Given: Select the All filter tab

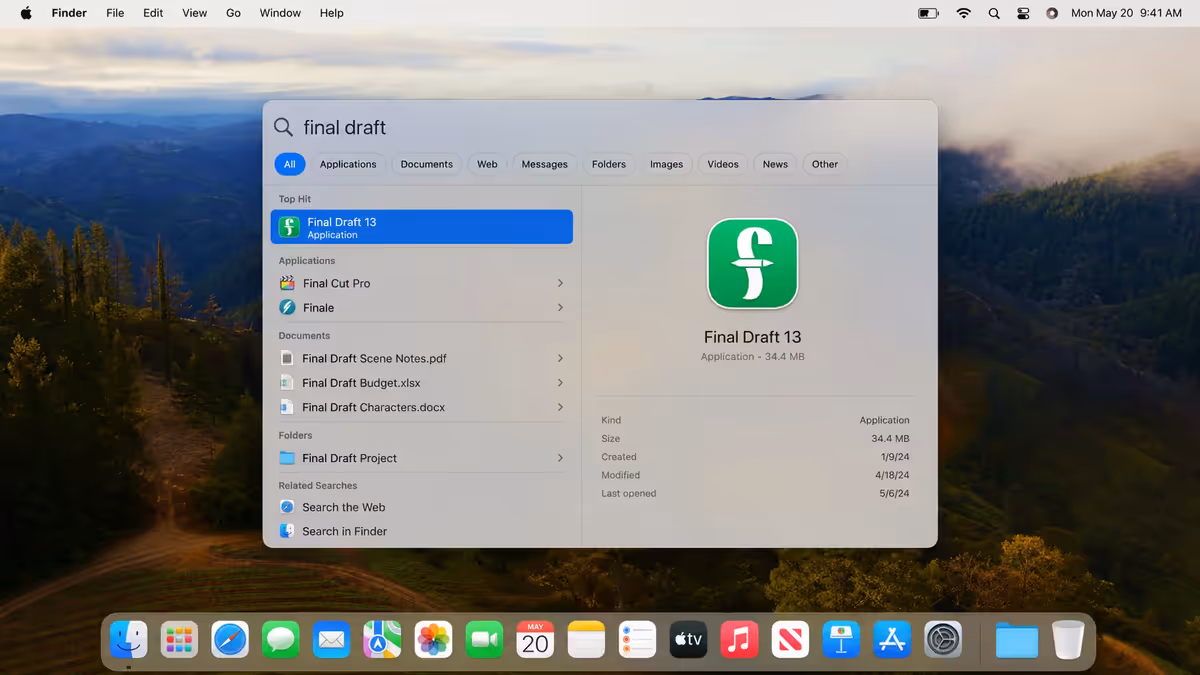Looking at the screenshot, I should pos(289,164).
